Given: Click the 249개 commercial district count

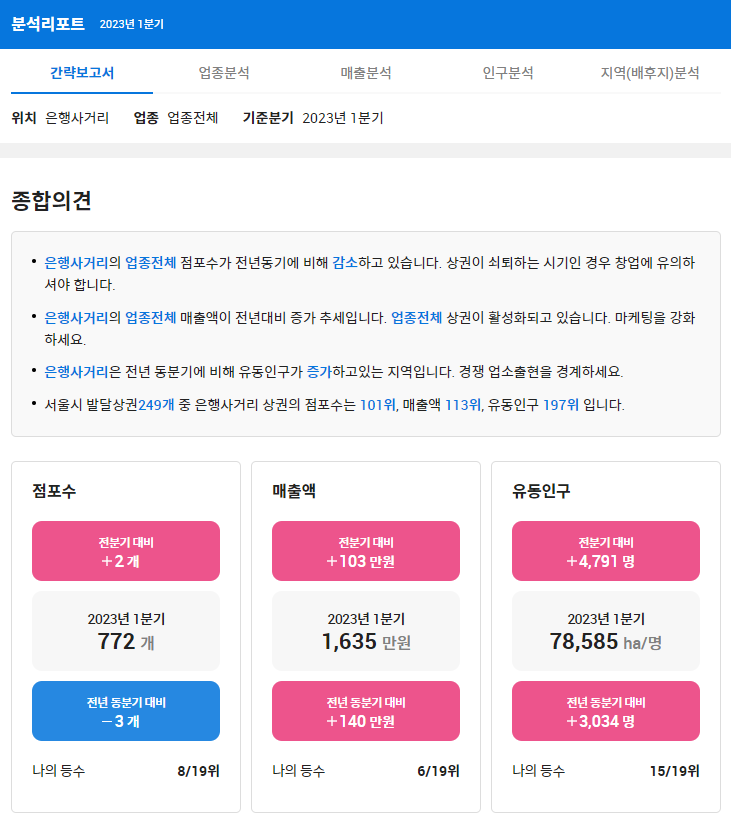Looking at the screenshot, I should (156, 405).
